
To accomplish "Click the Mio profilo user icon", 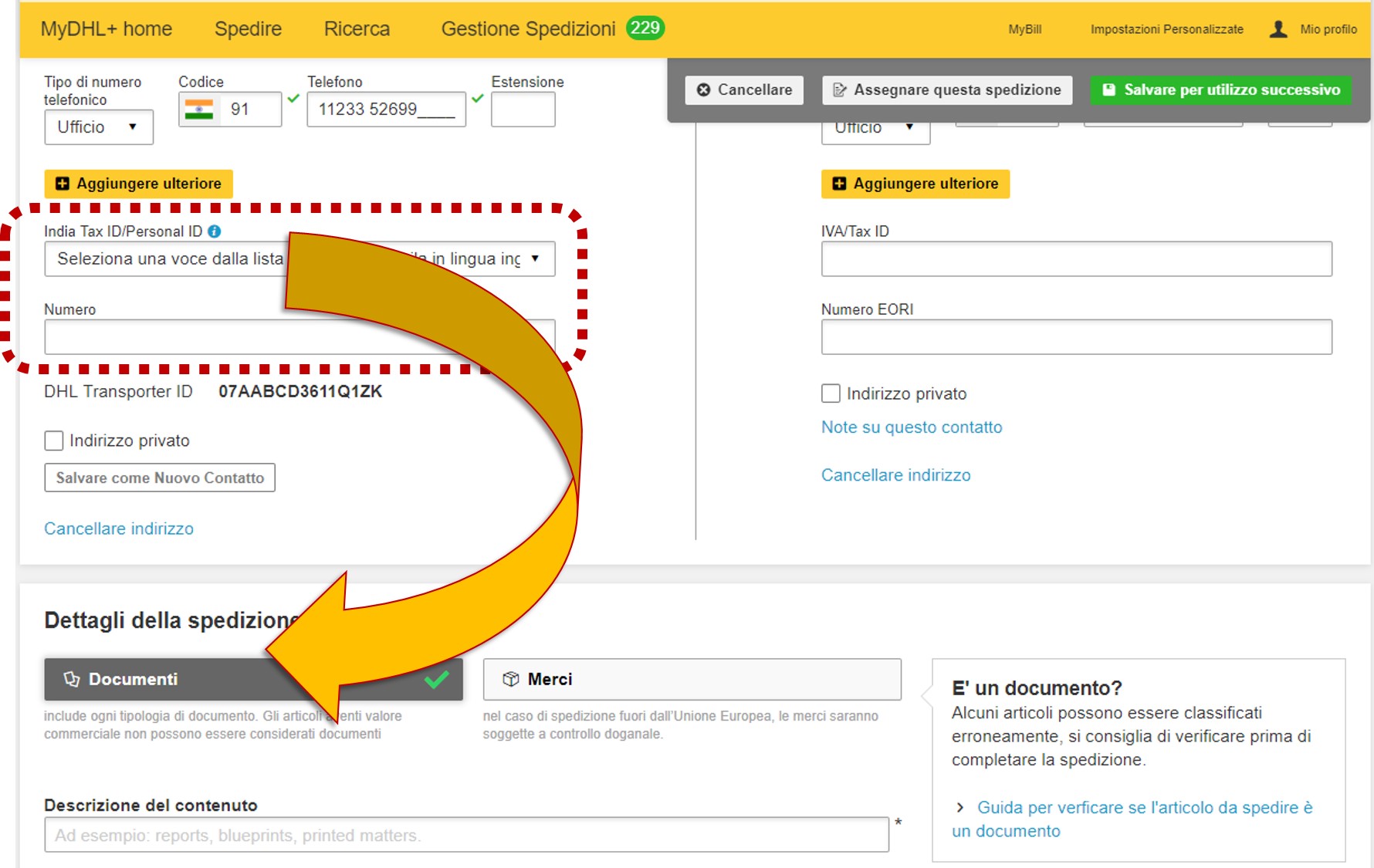I will [x=1278, y=29].
